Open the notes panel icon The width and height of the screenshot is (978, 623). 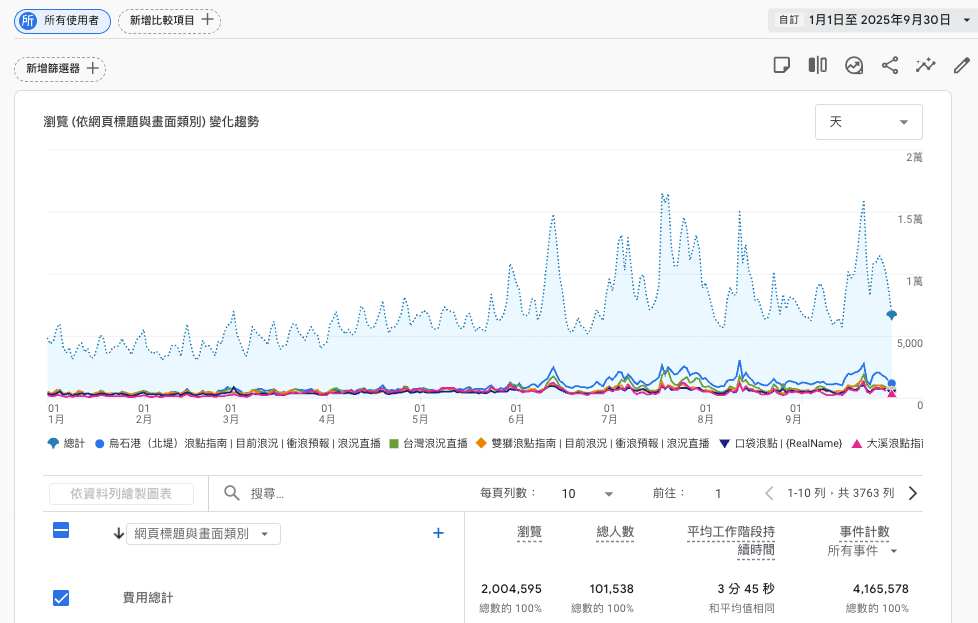click(783, 64)
